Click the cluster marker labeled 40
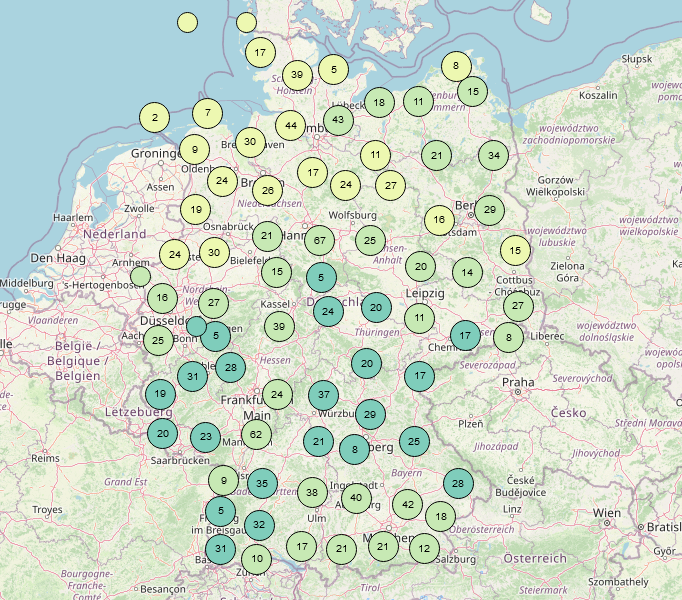 point(356,498)
